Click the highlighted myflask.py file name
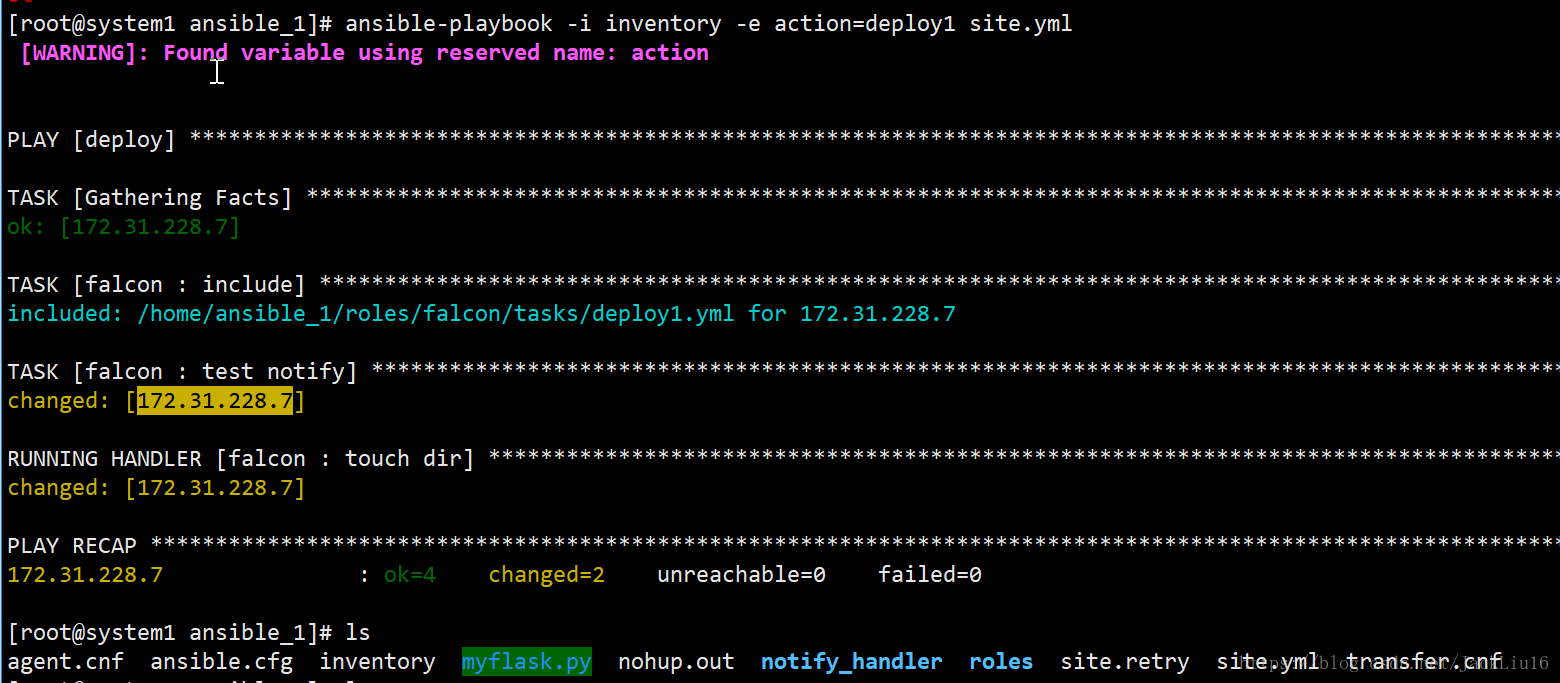This screenshot has width=1560, height=683. (x=527, y=662)
